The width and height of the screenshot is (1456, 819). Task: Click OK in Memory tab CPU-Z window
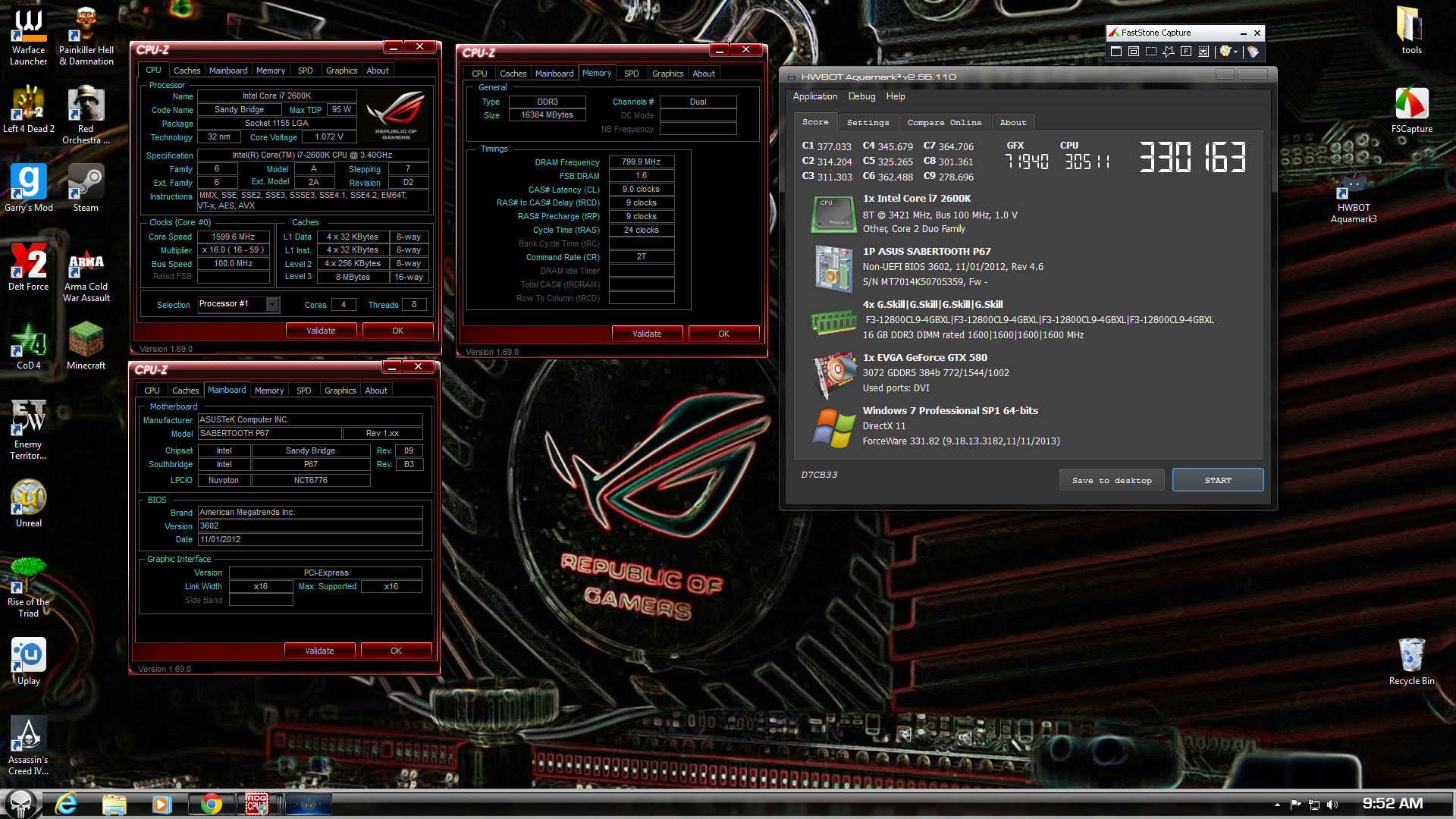tap(723, 334)
